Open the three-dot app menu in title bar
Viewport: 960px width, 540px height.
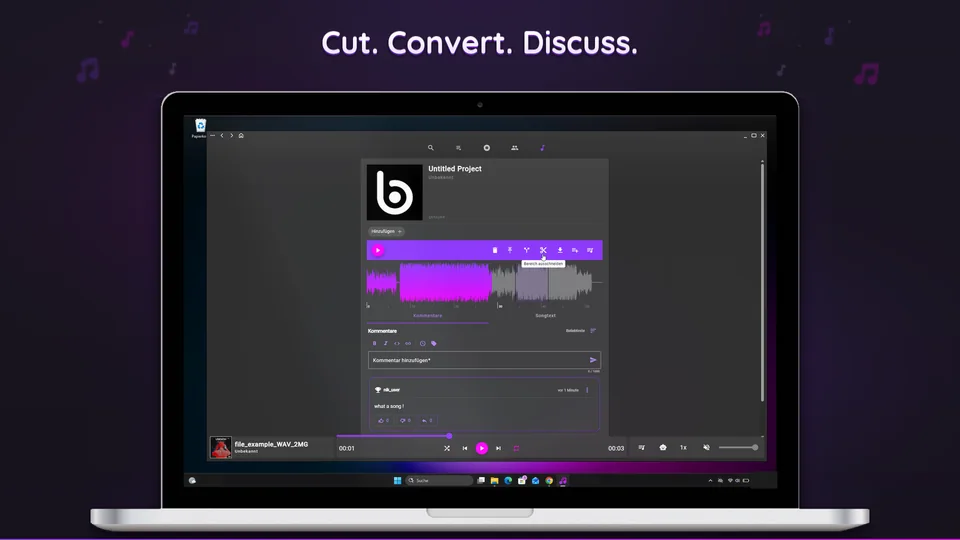pyautogui.click(x=212, y=136)
